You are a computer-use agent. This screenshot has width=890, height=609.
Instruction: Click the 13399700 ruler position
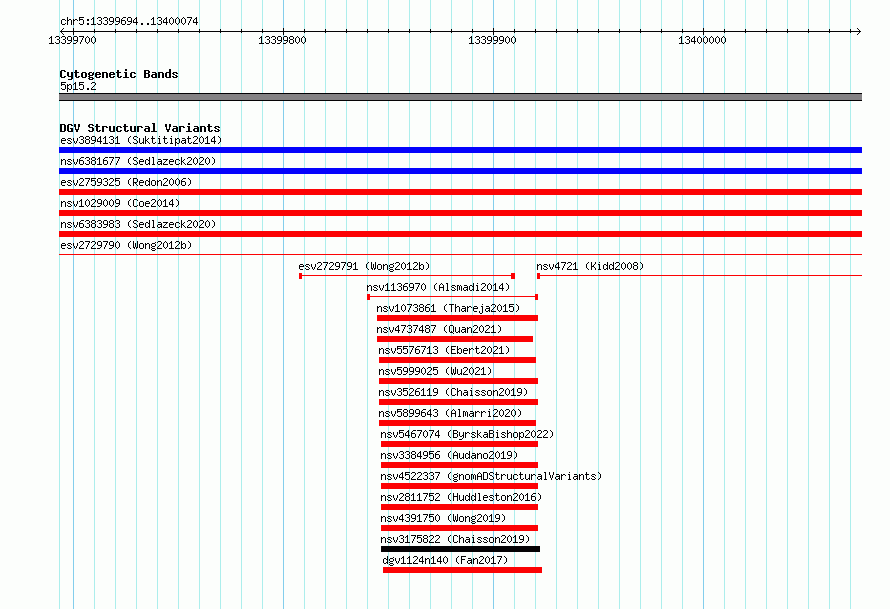(72, 40)
